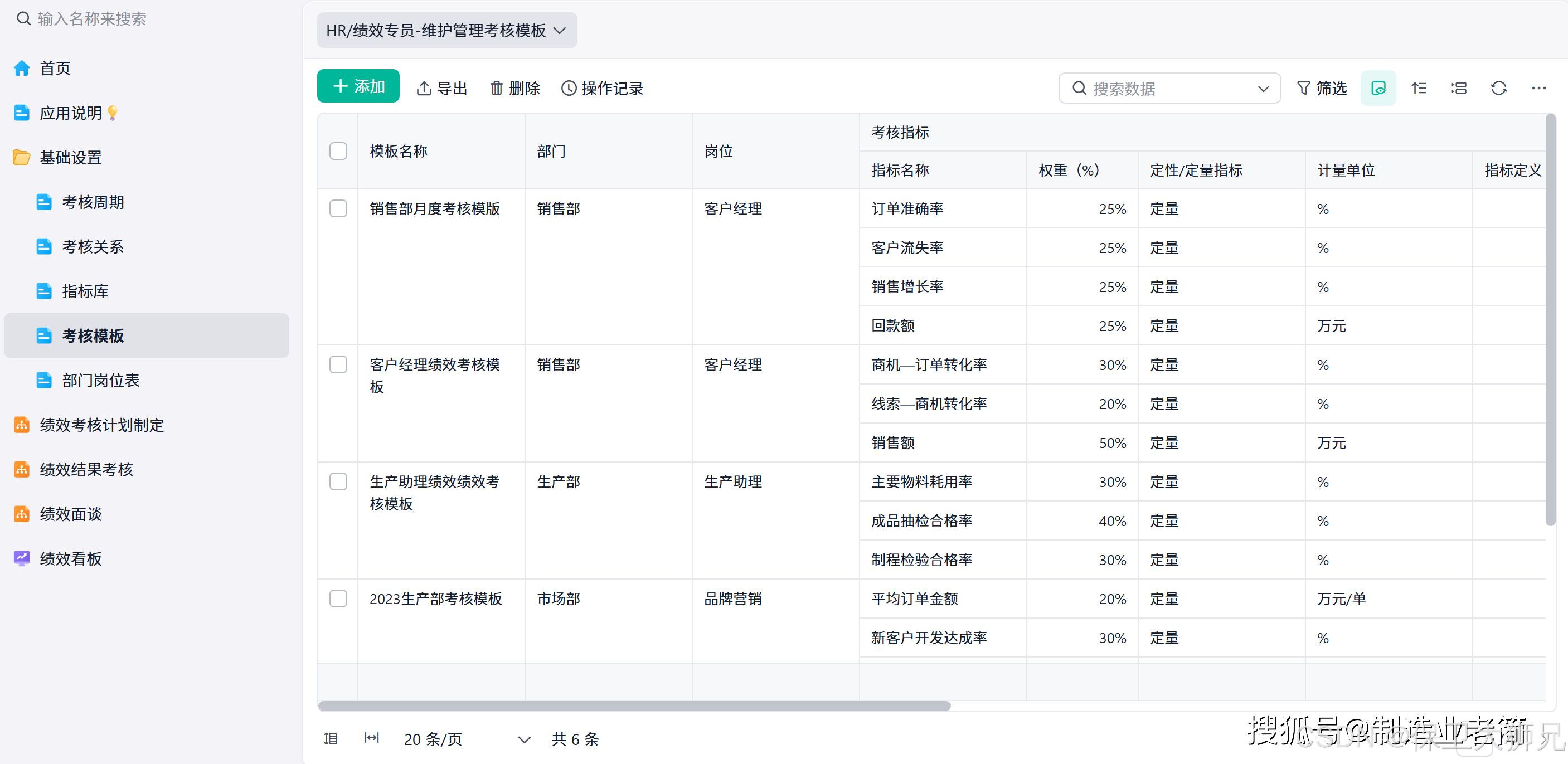
Task: Click the 生产助理 position cell
Action: point(775,520)
